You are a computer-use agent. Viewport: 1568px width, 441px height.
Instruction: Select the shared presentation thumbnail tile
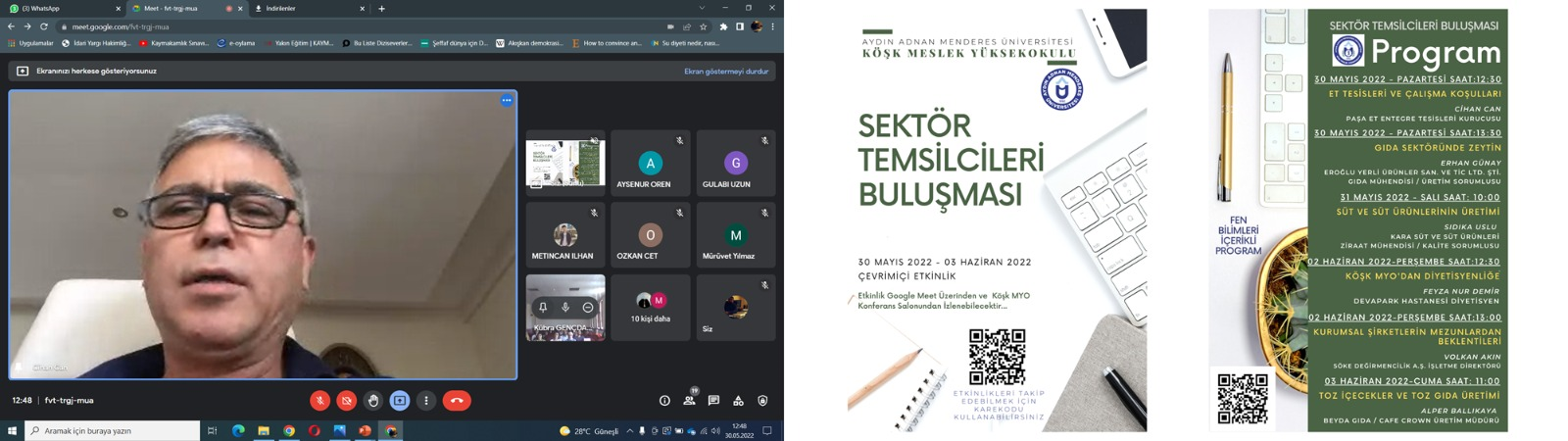click(565, 163)
